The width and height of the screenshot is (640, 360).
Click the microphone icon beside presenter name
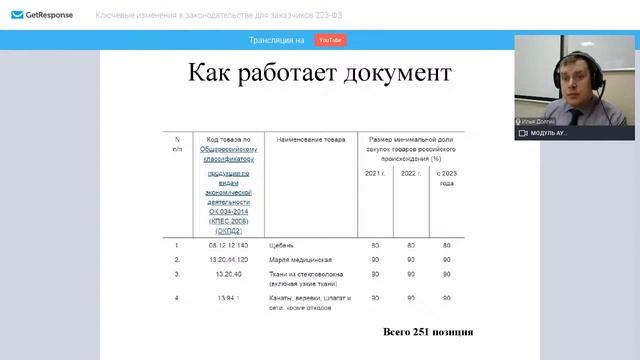[x=518, y=122]
